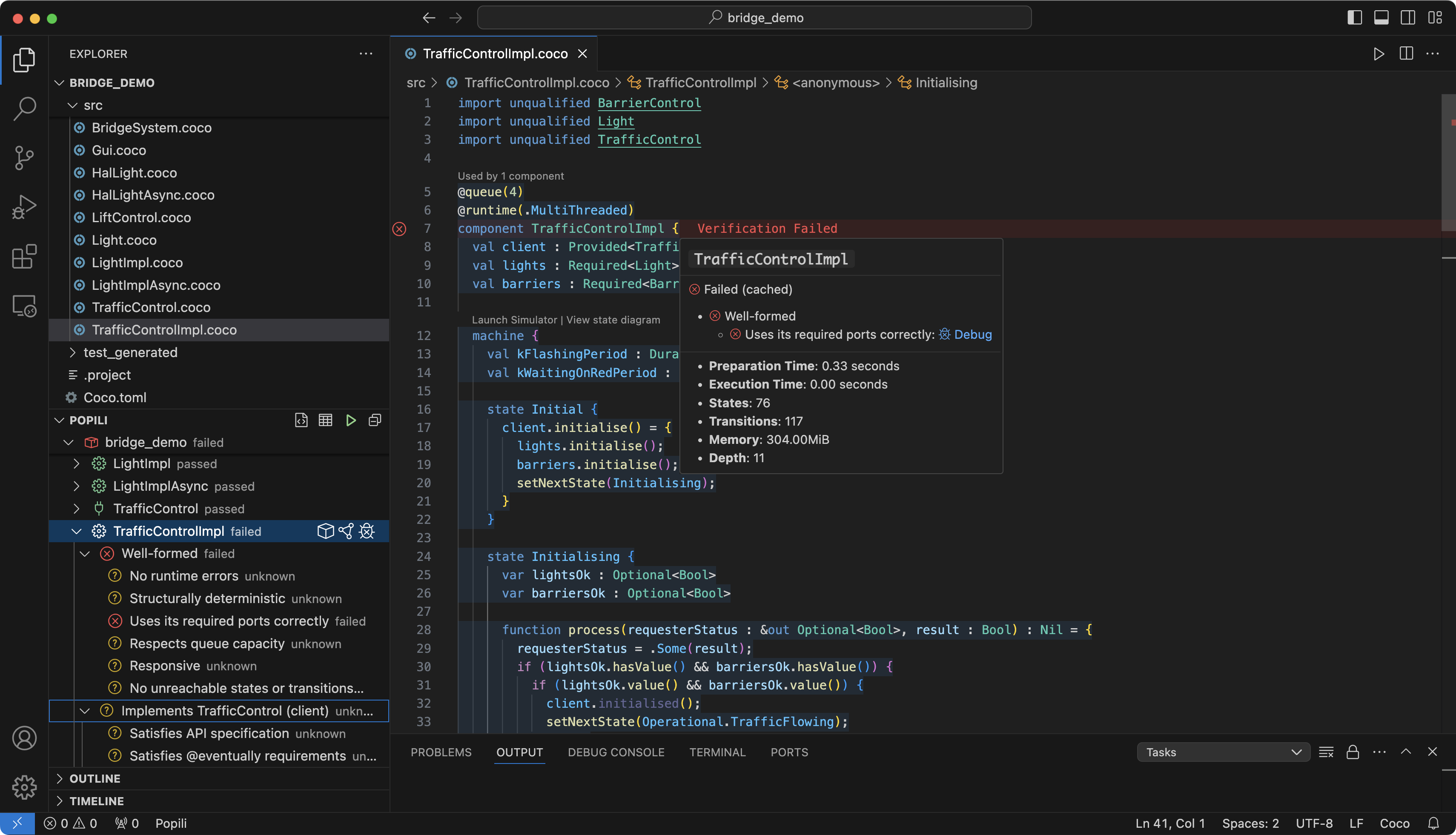Run verification with POPILI play icon

pos(350,420)
